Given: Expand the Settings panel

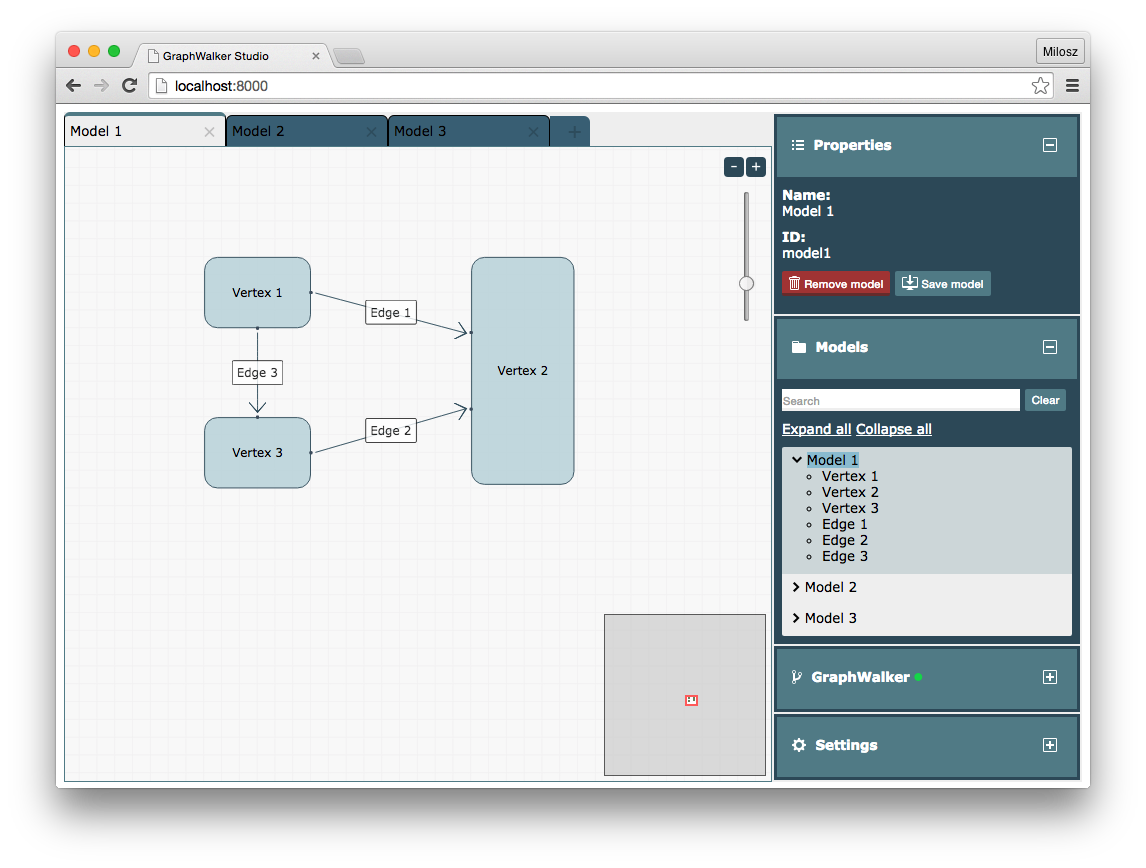Looking at the screenshot, I should (1050, 744).
